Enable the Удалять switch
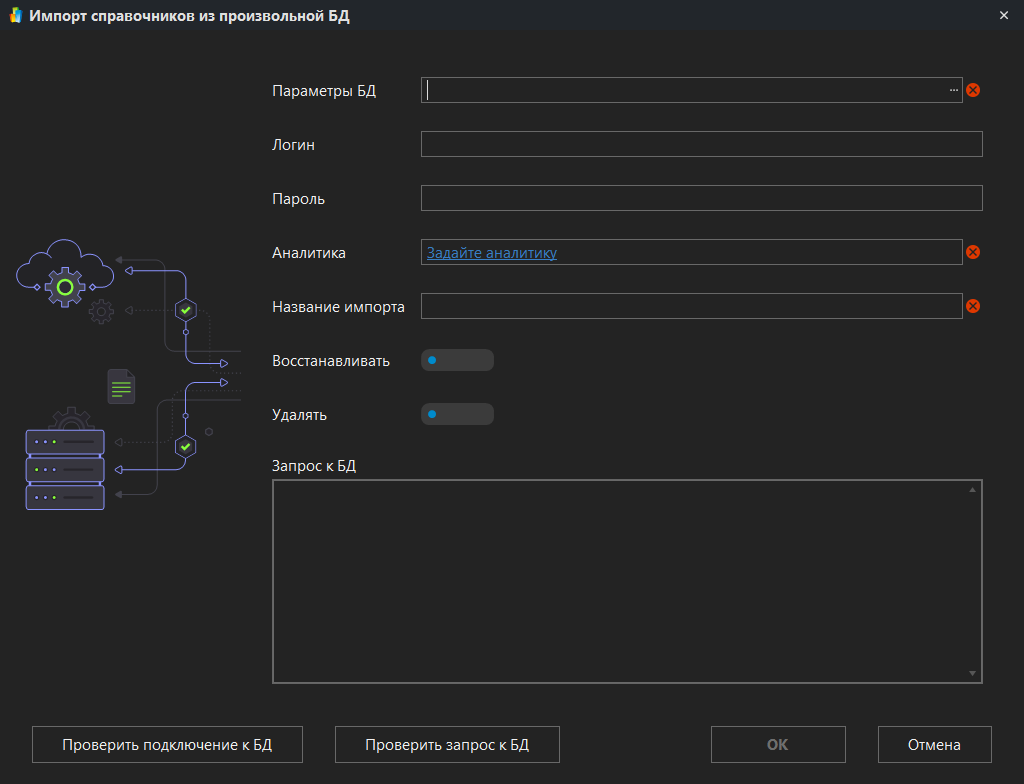Screen dimensions: 1024x784 pos(457,414)
